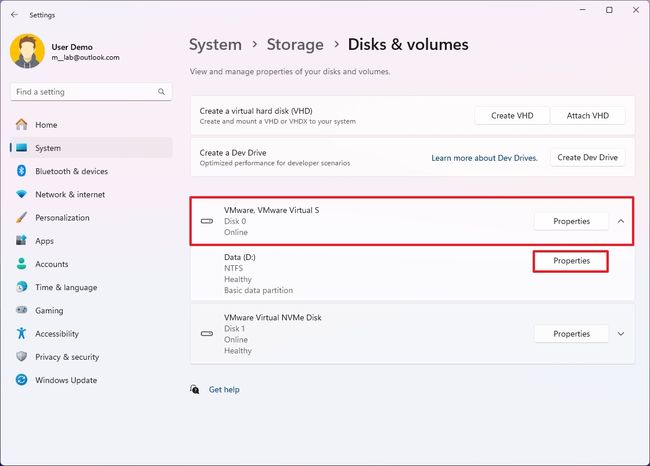Click the search magnifier icon
This screenshot has height=466, width=650.
click(162, 91)
